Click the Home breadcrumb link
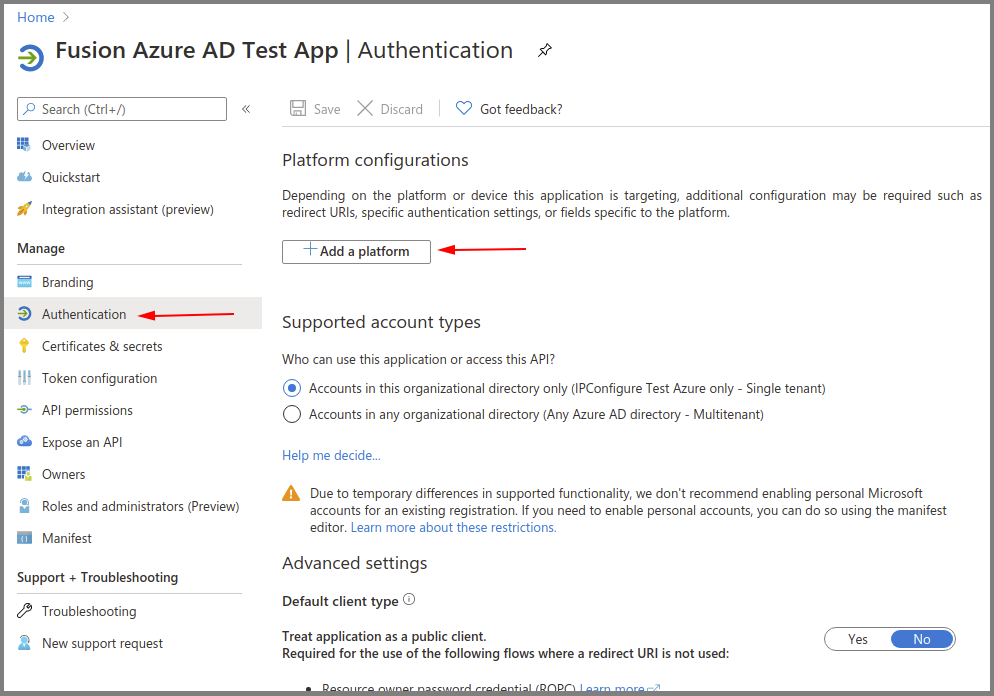Screen dimensions: 994x696 coord(36,17)
